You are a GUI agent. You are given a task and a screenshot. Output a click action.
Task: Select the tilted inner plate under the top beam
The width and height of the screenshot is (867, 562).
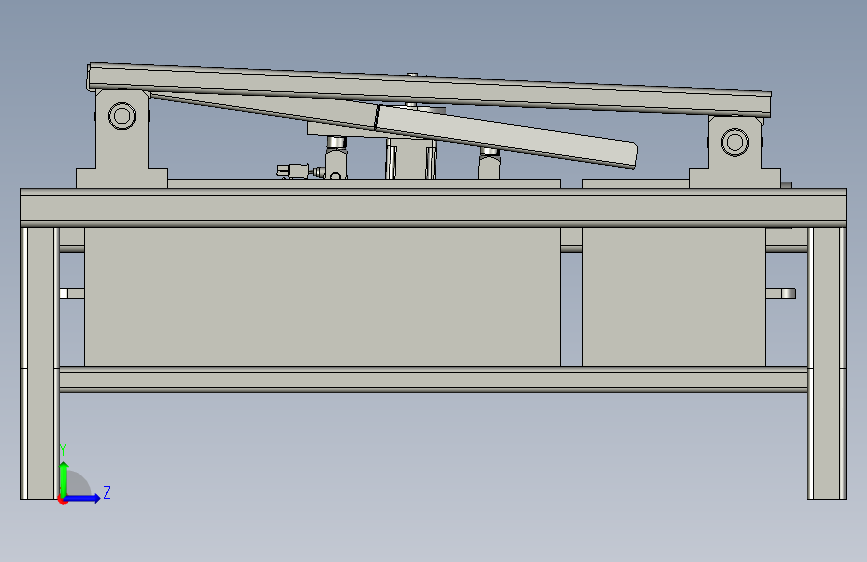click(506, 136)
